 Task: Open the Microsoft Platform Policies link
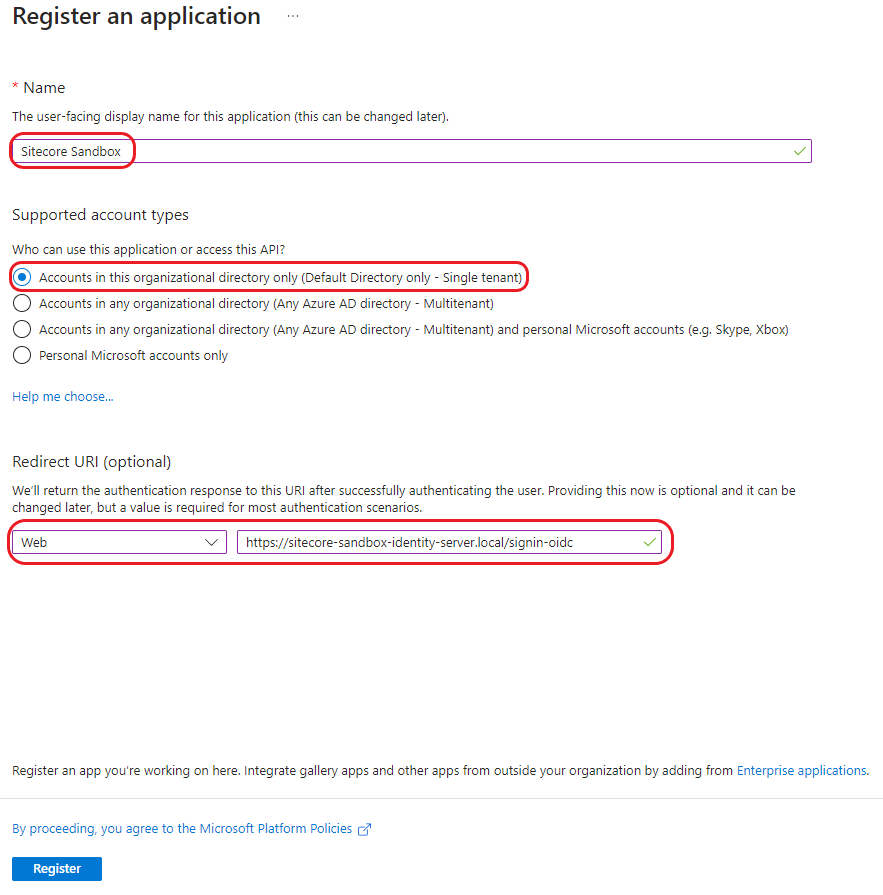coord(182,829)
